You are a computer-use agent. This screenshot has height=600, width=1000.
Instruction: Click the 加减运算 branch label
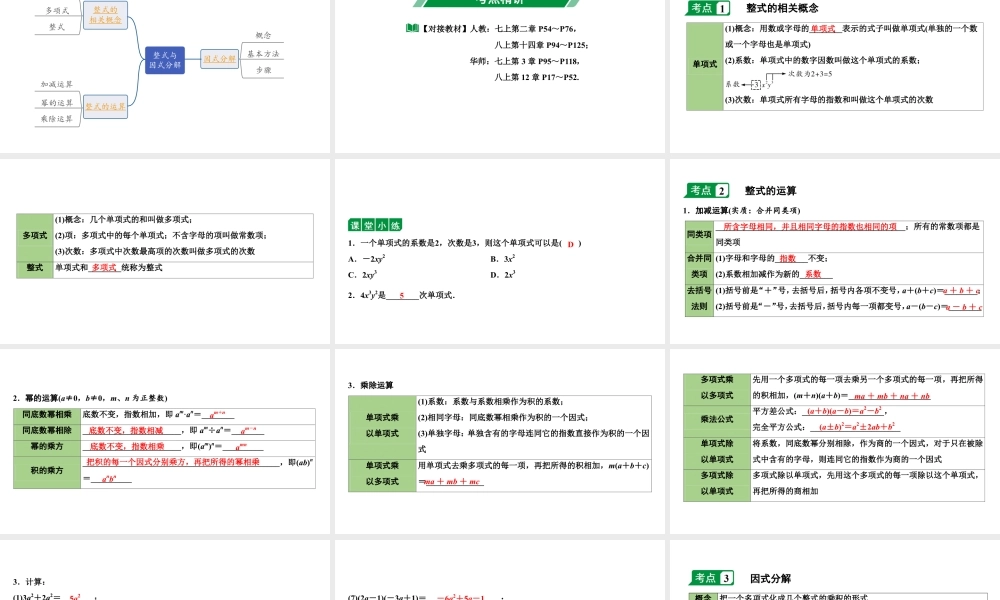56,83
